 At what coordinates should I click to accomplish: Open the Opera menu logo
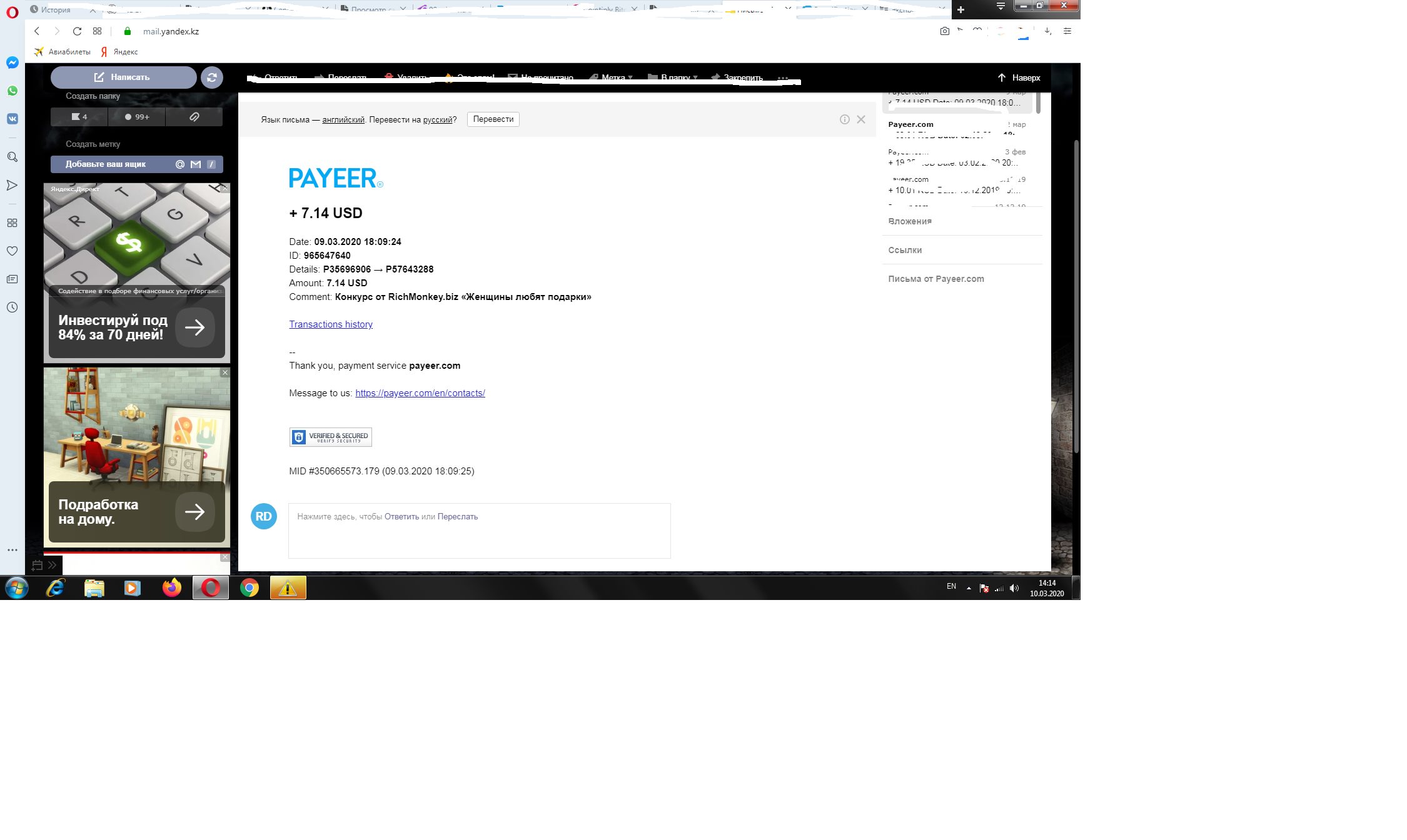pos(13,12)
